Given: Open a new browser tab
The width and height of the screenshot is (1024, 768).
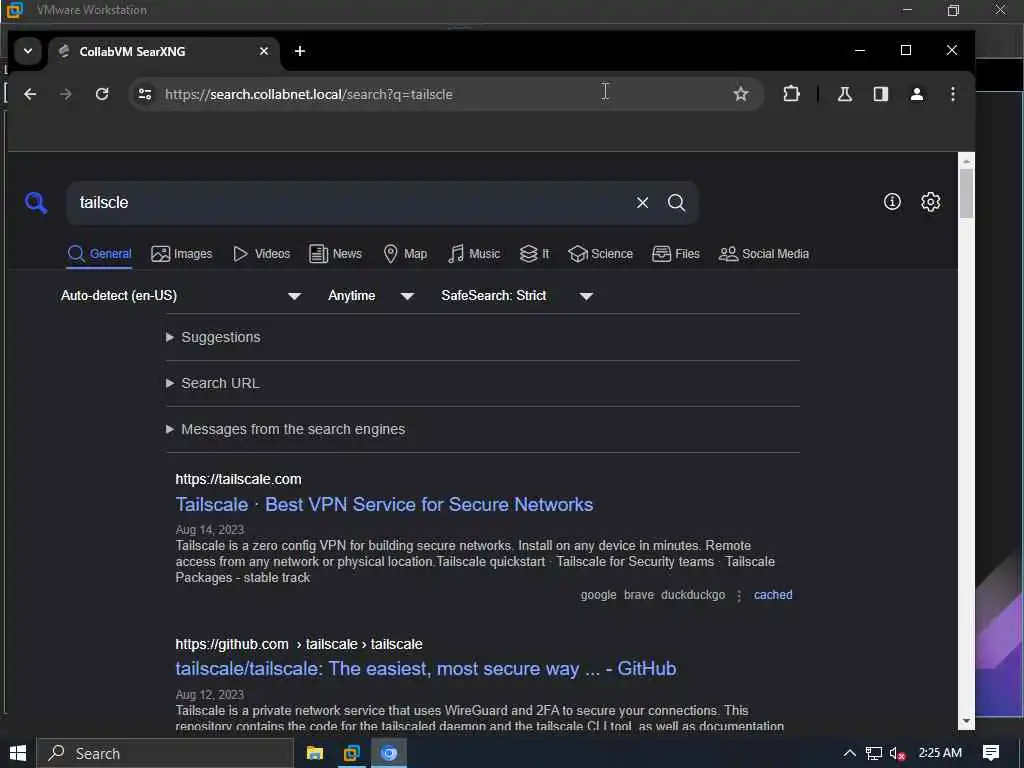Looking at the screenshot, I should tap(300, 51).
